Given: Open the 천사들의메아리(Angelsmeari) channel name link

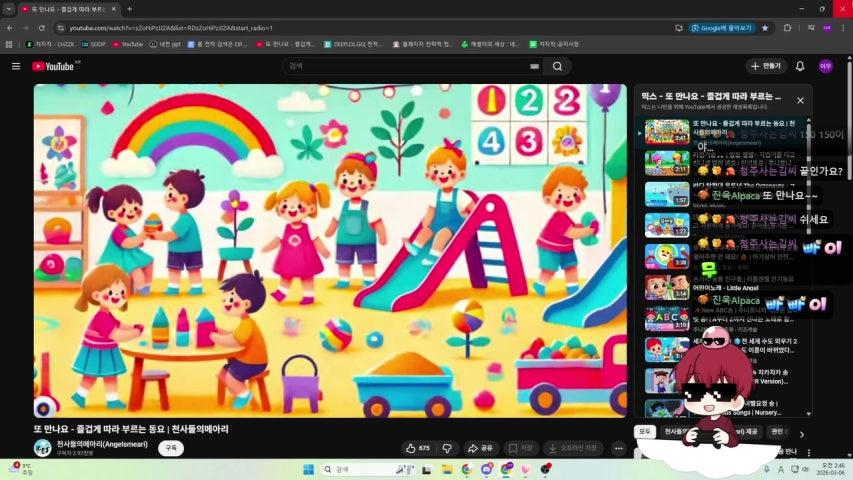Looking at the screenshot, I should (102, 443).
